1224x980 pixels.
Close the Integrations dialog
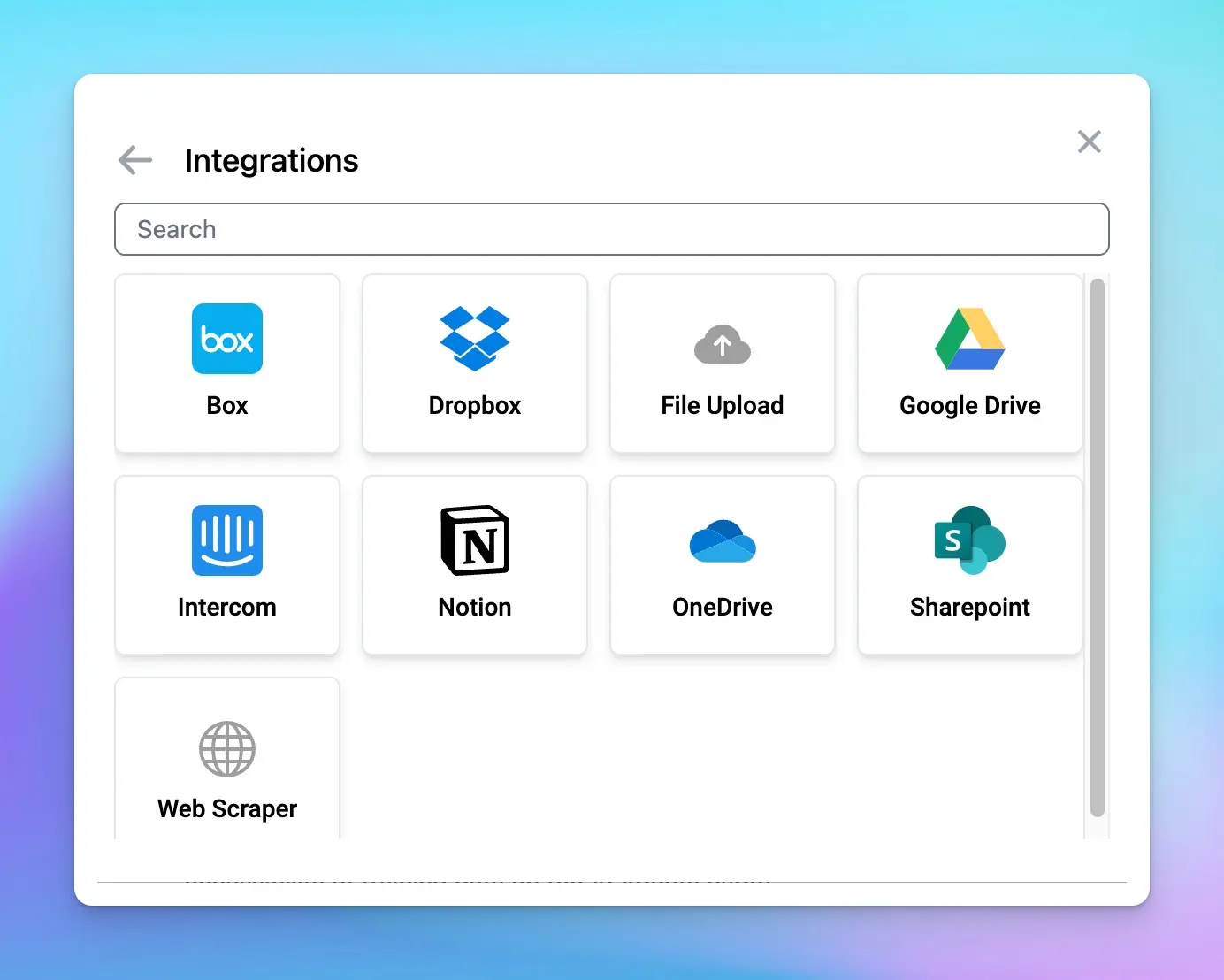point(1090,142)
